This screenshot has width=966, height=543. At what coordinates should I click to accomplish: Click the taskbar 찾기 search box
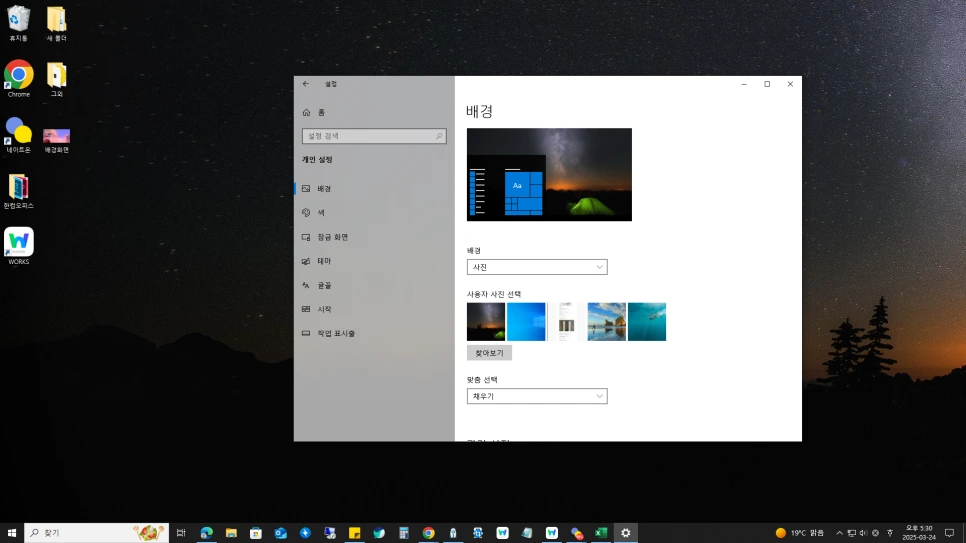click(x=97, y=533)
